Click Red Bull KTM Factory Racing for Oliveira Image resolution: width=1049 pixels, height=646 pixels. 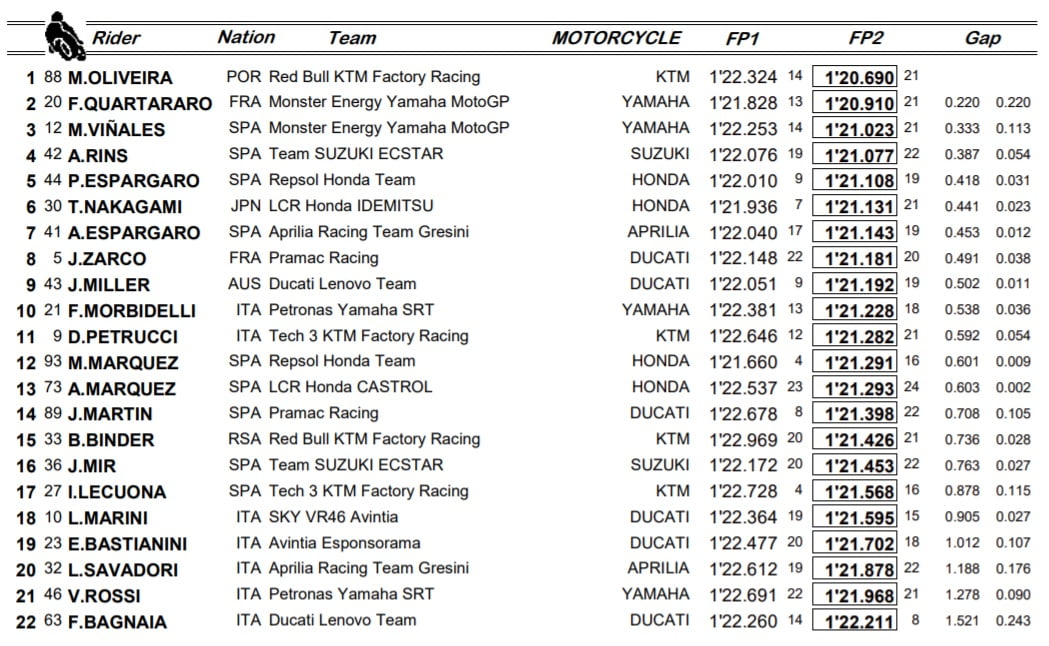(374, 76)
